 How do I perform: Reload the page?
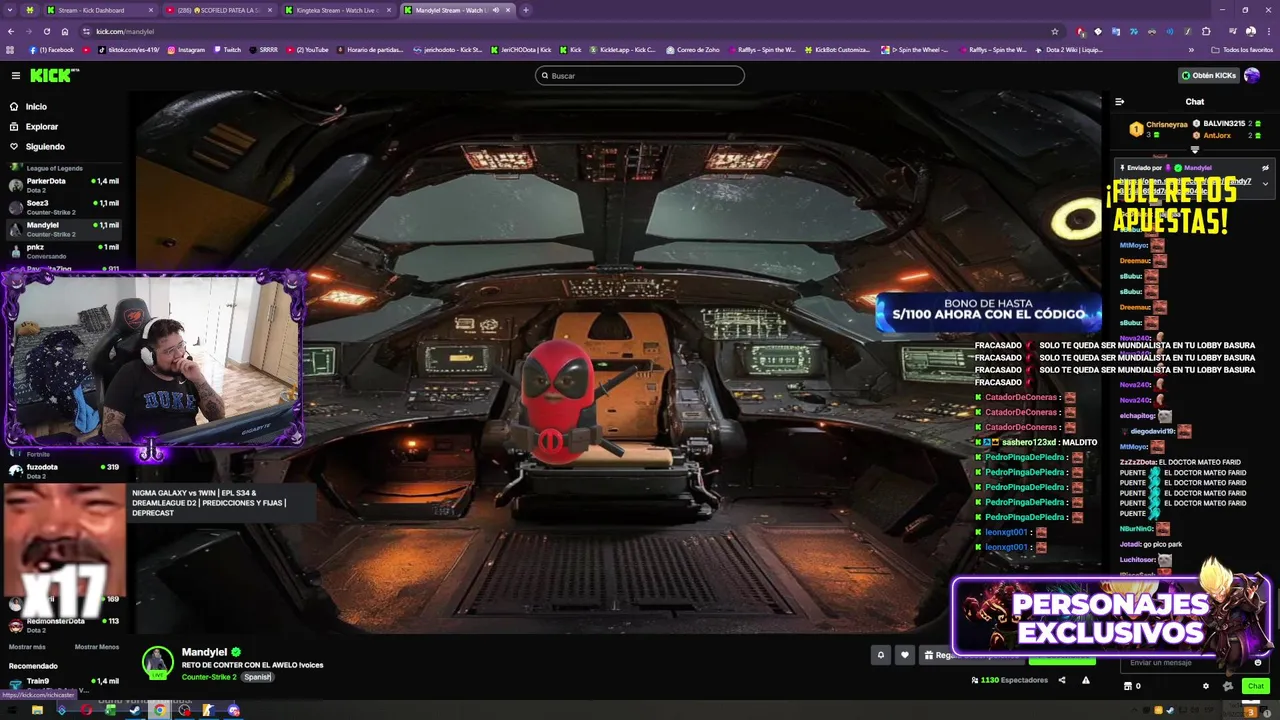tap(46, 31)
